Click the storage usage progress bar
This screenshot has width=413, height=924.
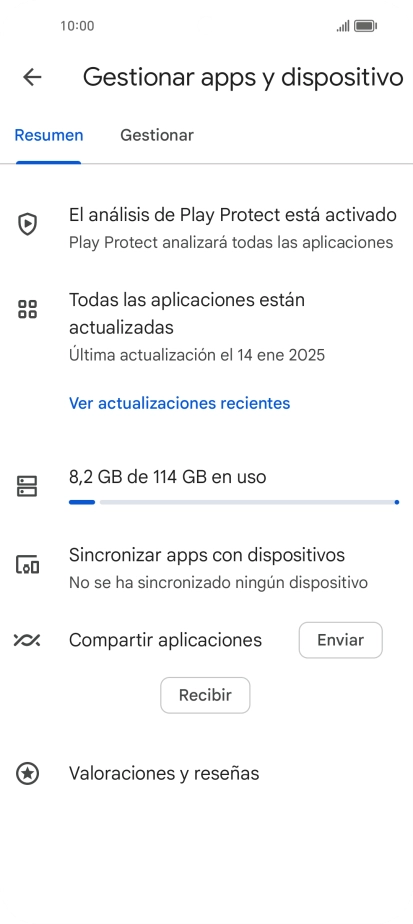click(x=234, y=502)
